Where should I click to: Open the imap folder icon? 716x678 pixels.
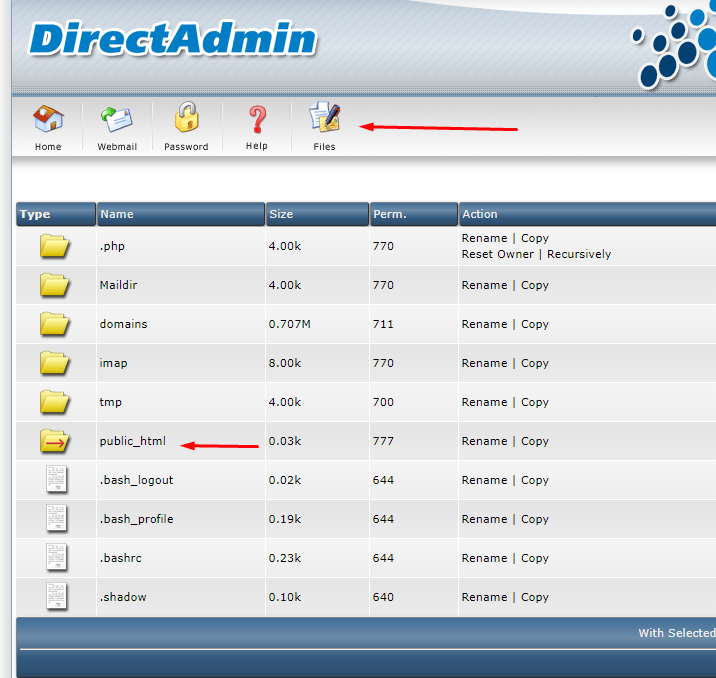[54, 363]
